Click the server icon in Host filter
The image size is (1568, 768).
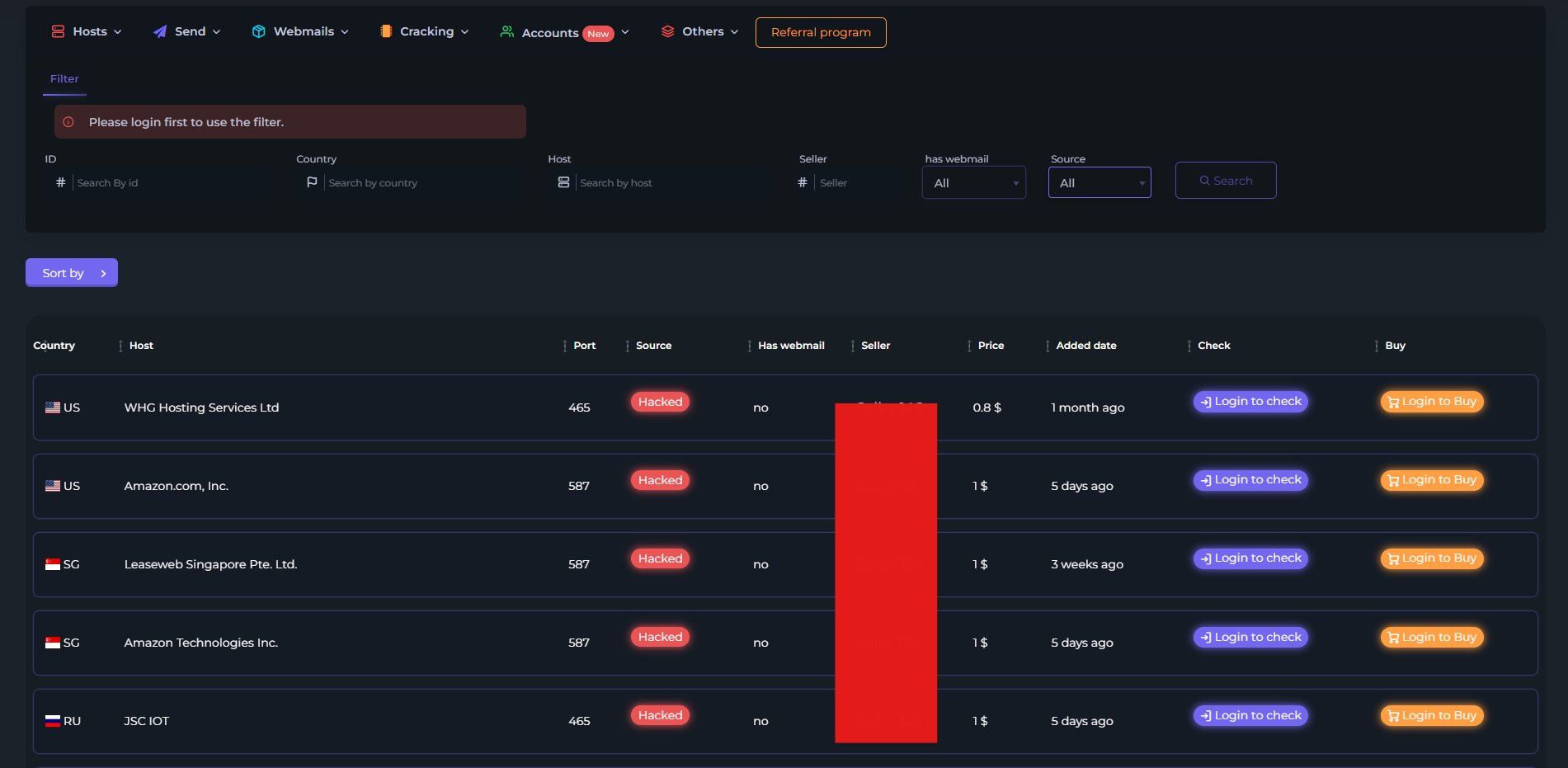(x=563, y=182)
